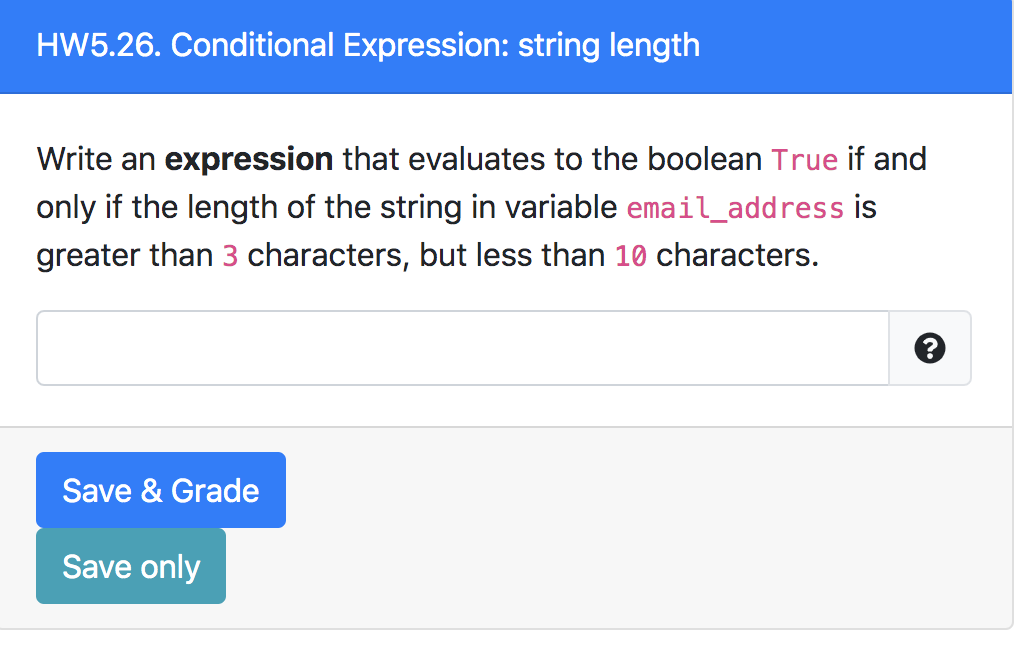The height and width of the screenshot is (664, 1034).
Task: Open input format help beside the text box
Action: [930, 348]
